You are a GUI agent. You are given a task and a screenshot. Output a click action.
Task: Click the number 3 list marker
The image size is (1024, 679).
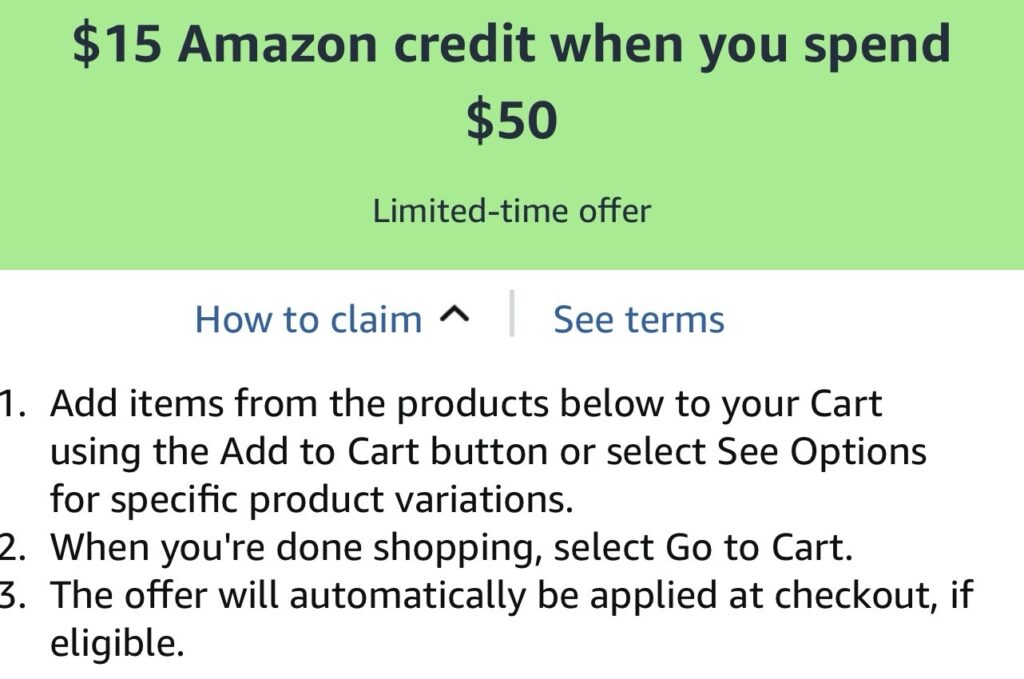coord(12,595)
